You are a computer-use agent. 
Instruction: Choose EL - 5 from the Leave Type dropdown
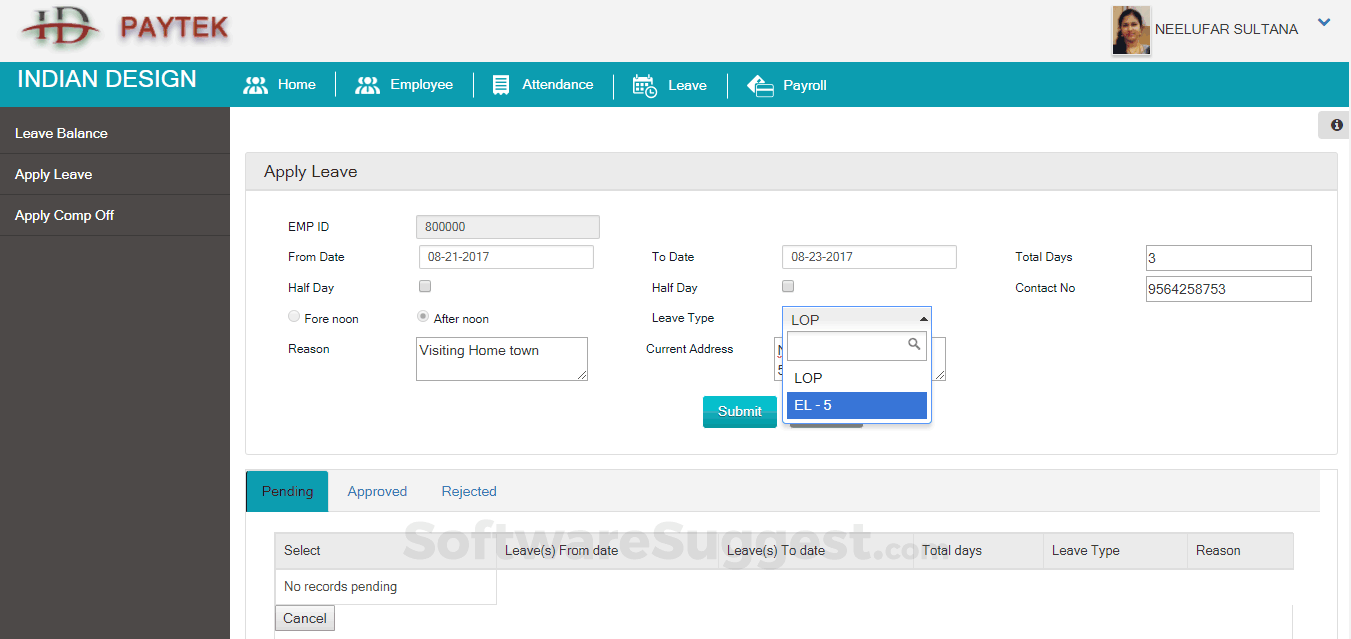click(x=856, y=404)
